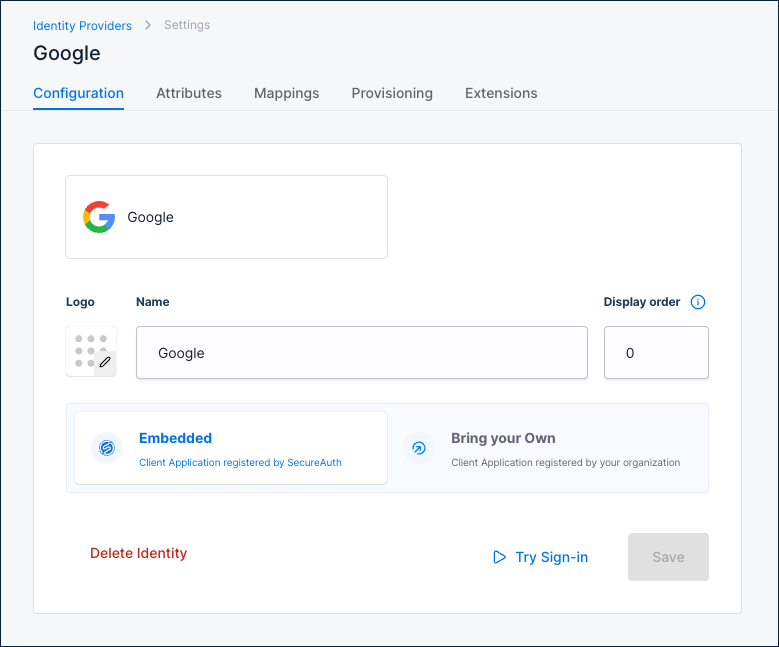Switch to the Configuration tab

(x=78, y=93)
